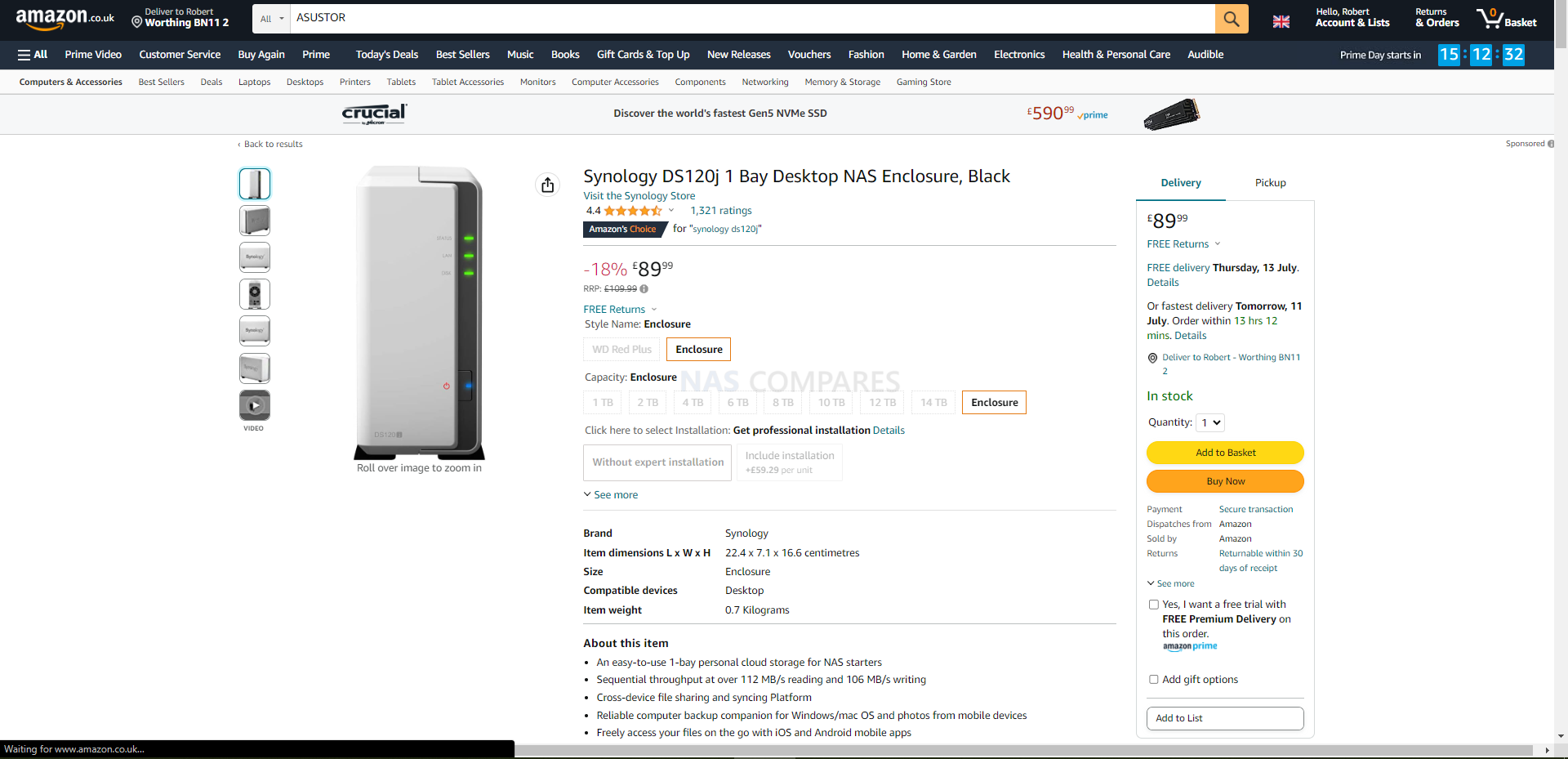Open the All hamburger menu
1568x759 pixels.
[33, 55]
